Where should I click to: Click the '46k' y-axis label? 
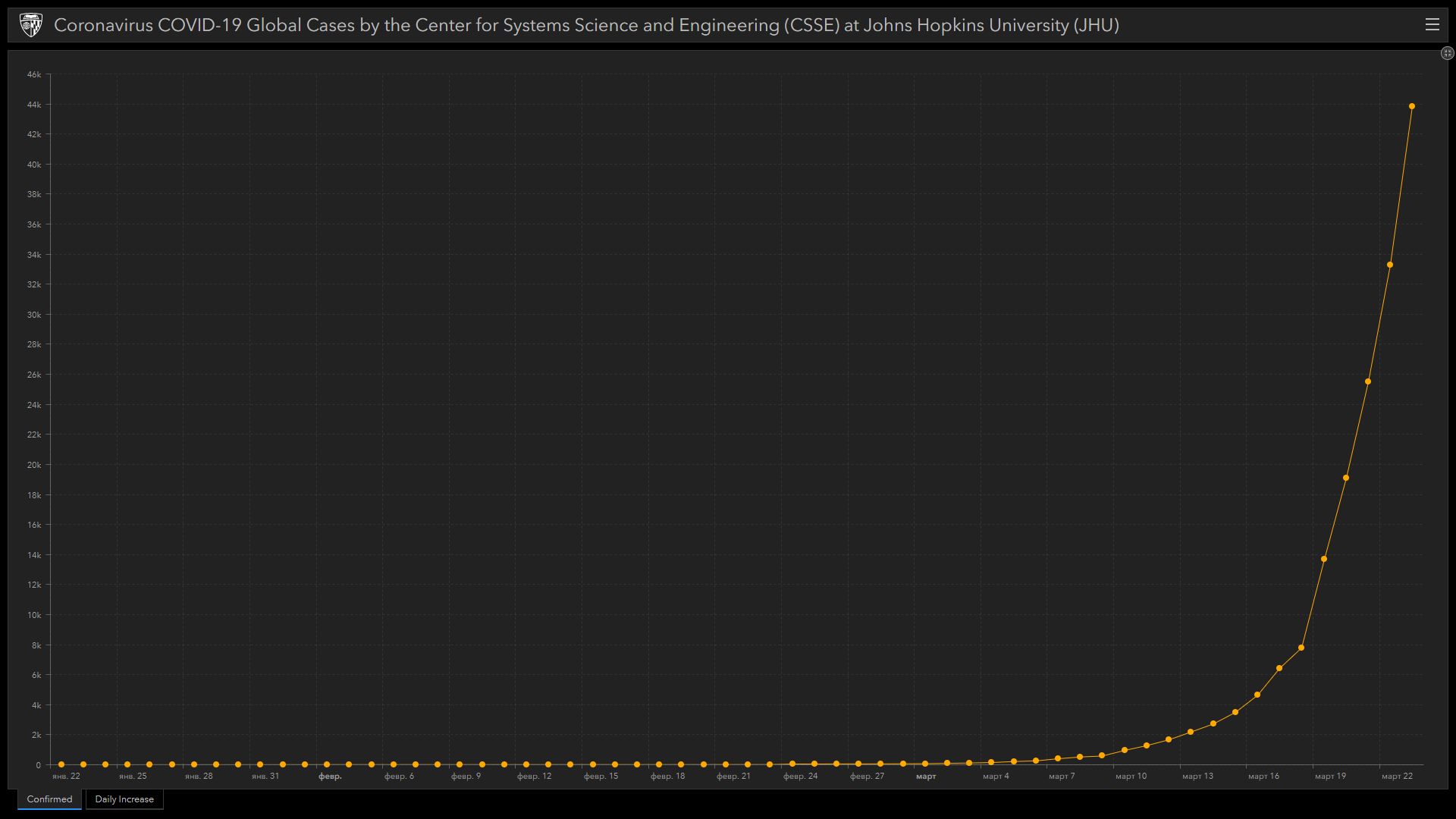coord(34,74)
